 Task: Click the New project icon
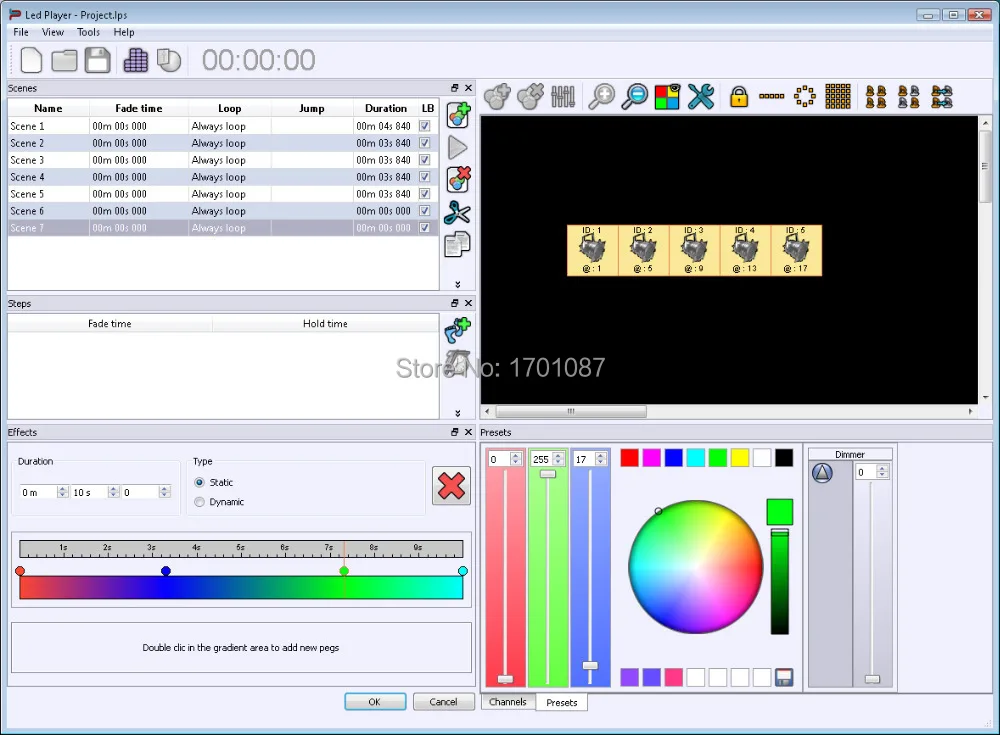[x=31, y=61]
